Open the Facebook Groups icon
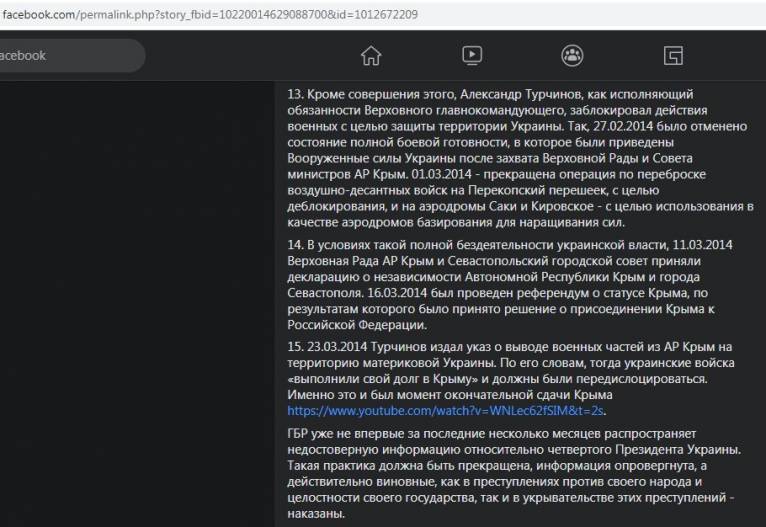The height and width of the screenshot is (527, 766). [x=572, y=56]
